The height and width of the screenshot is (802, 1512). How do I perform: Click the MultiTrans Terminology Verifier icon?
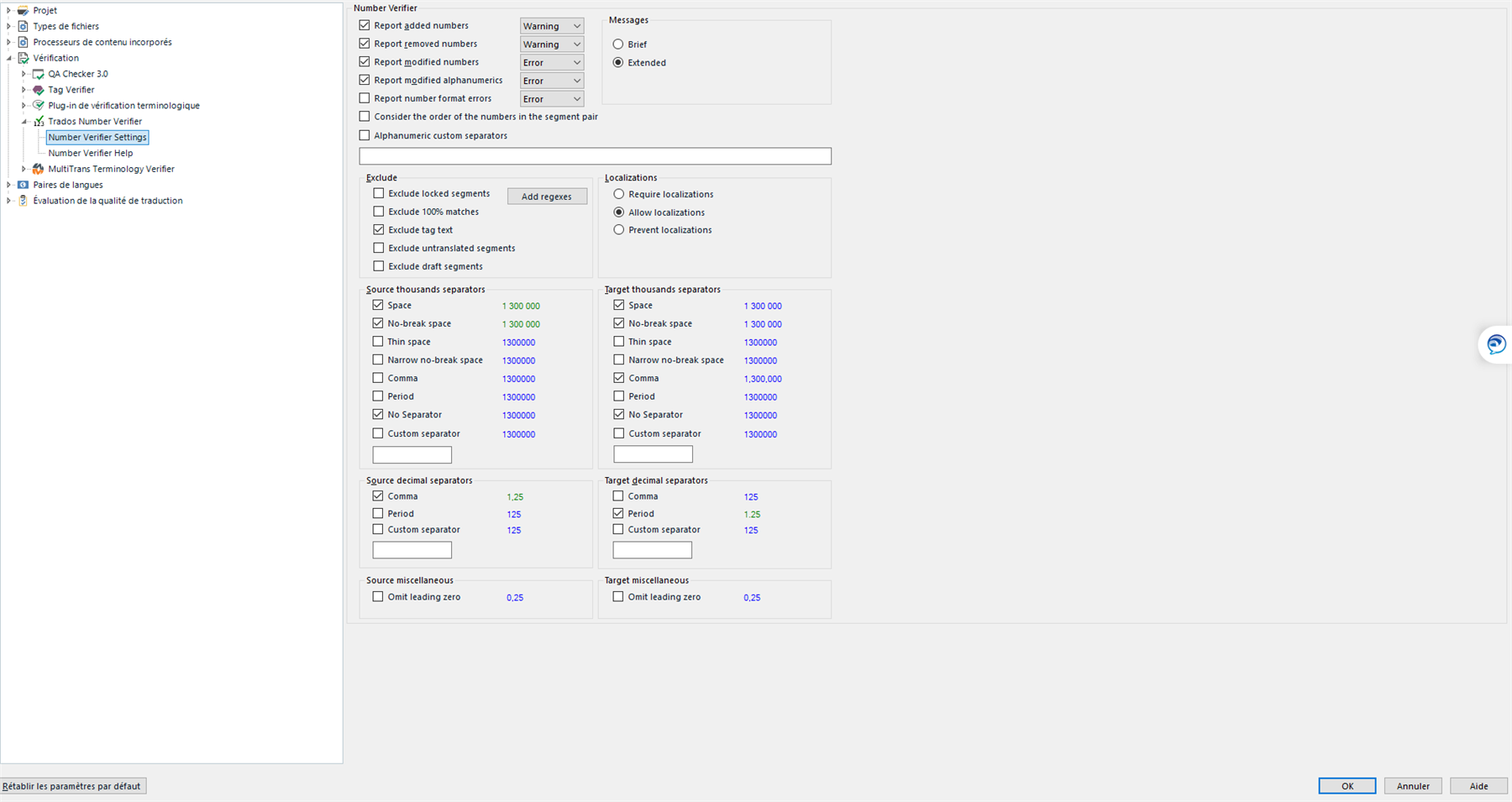point(38,169)
